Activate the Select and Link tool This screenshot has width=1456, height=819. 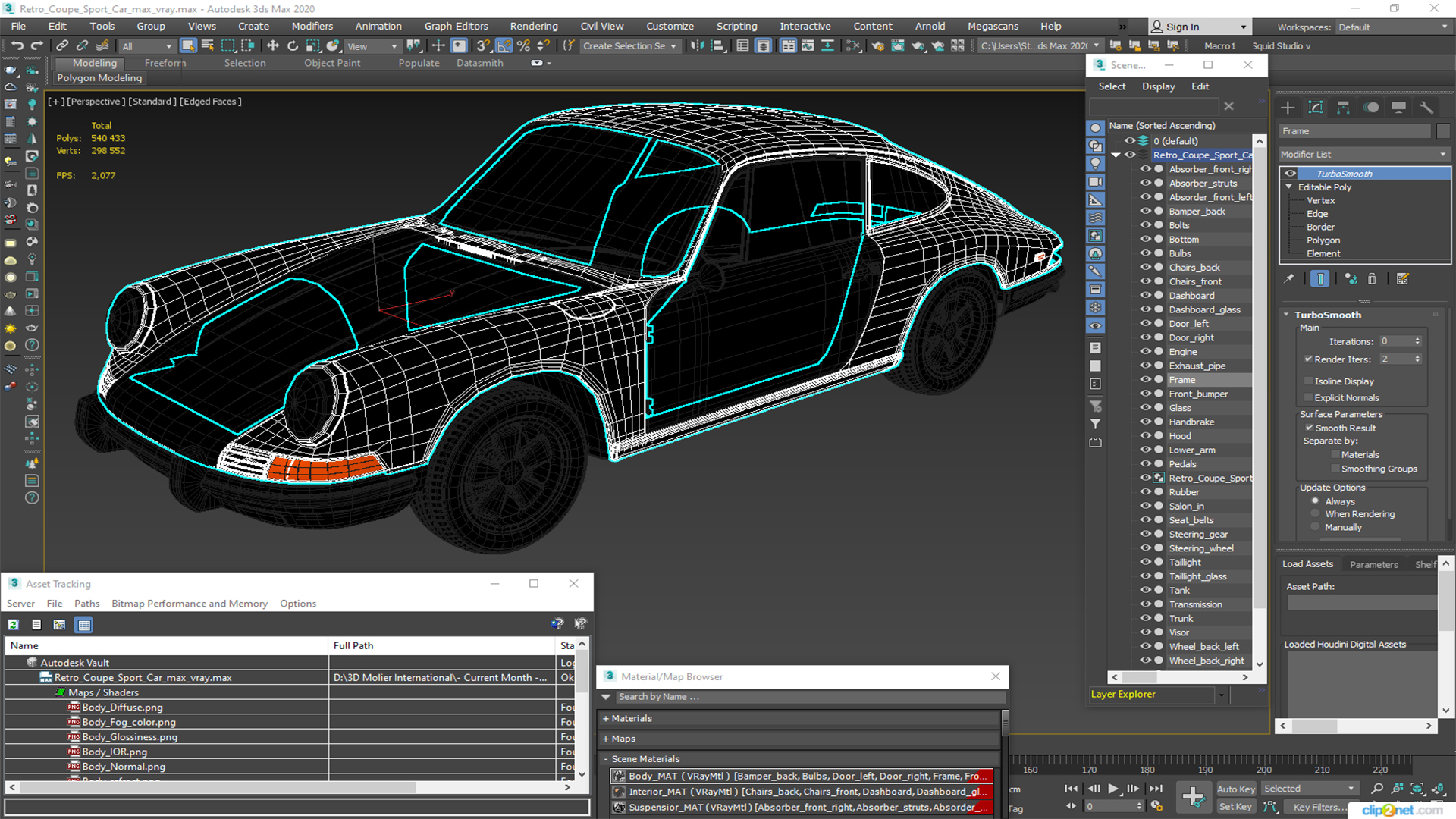[x=62, y=45]
